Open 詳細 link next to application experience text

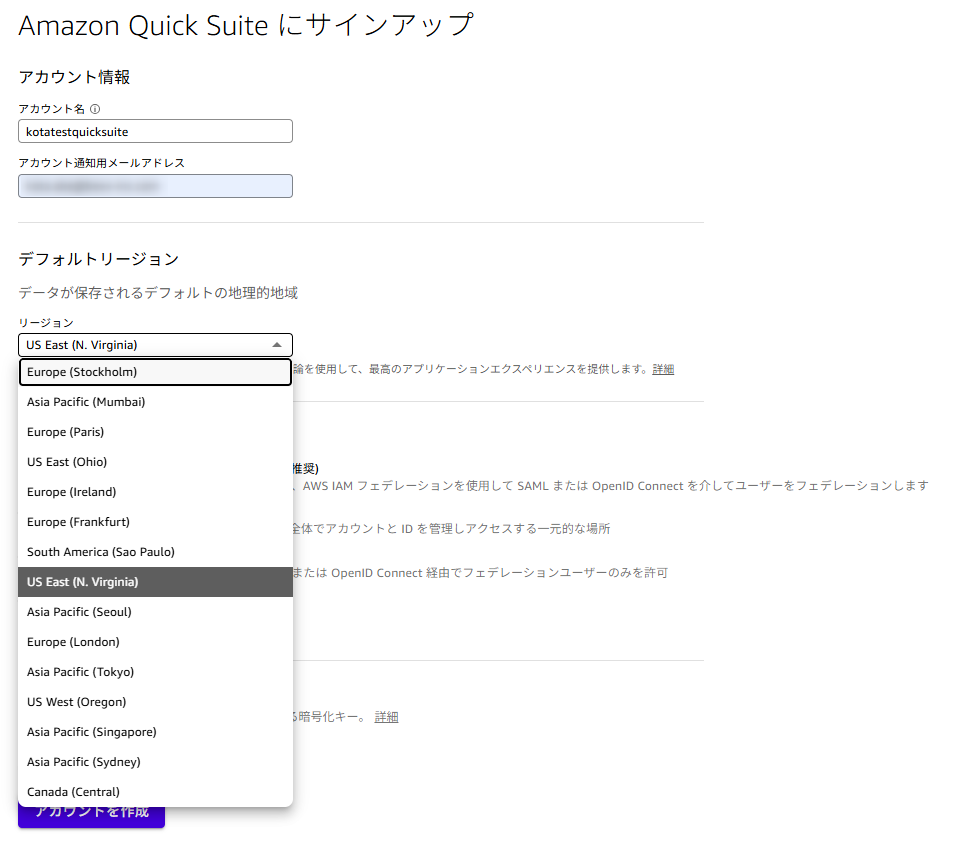tap(663, 369)
